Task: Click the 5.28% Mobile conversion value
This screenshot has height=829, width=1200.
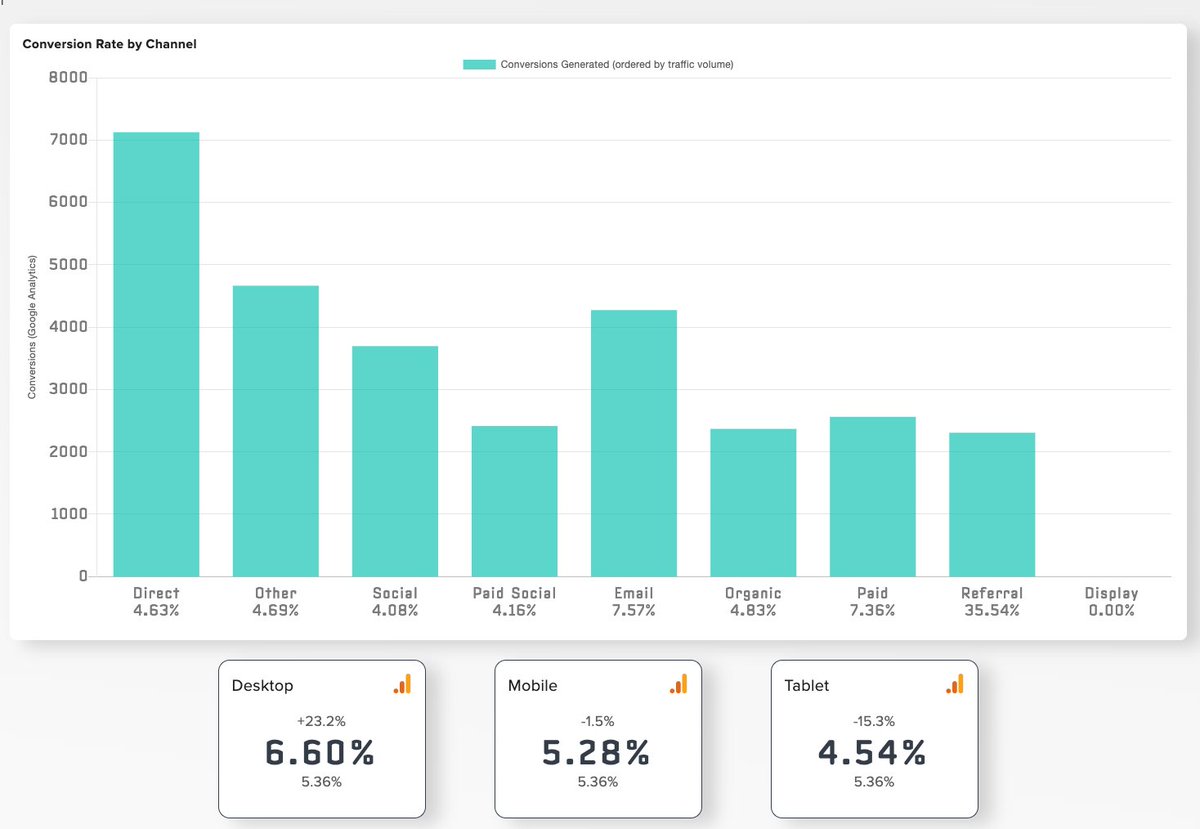Action: click(x=598, y=752)
